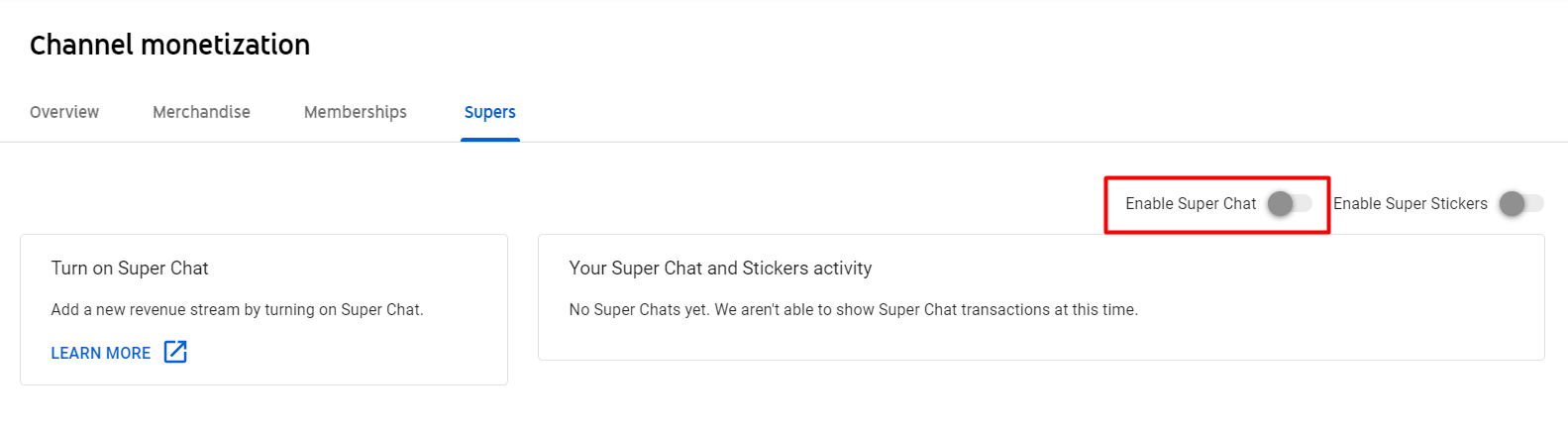Turn on the Enable Super Stickers switch

[x=1520, y=203]
